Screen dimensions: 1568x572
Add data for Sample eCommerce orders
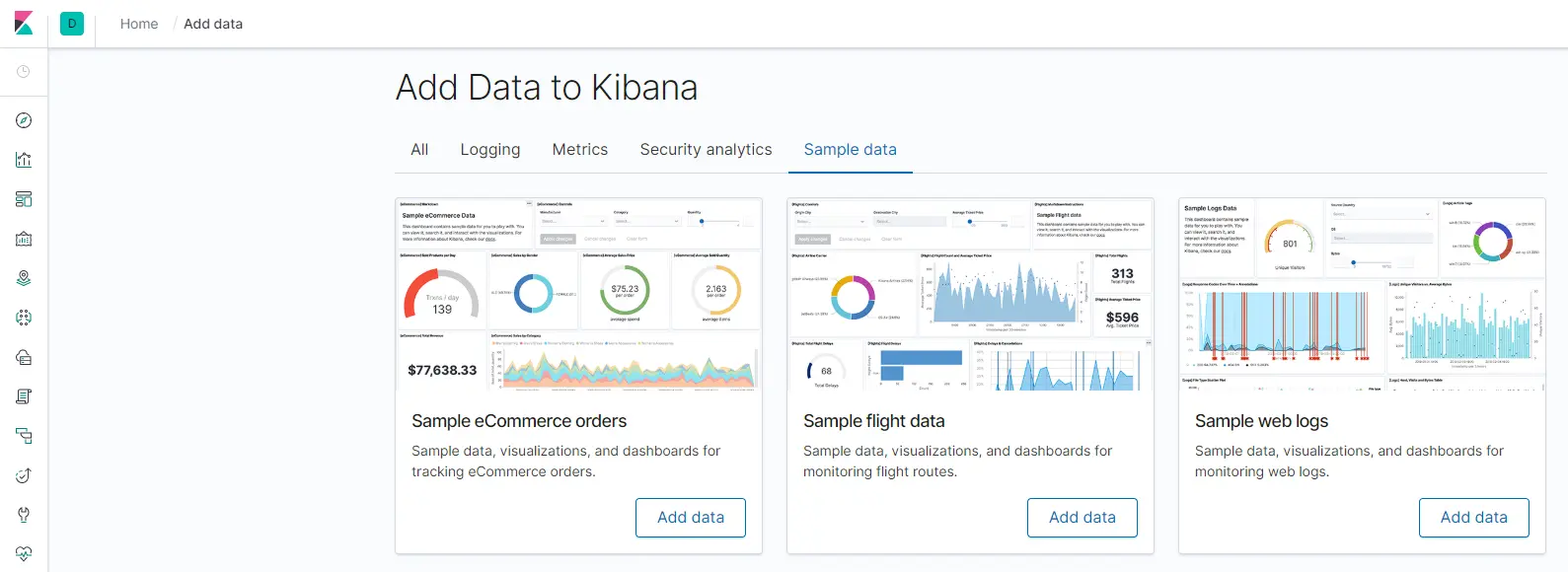tap(691, 518)
